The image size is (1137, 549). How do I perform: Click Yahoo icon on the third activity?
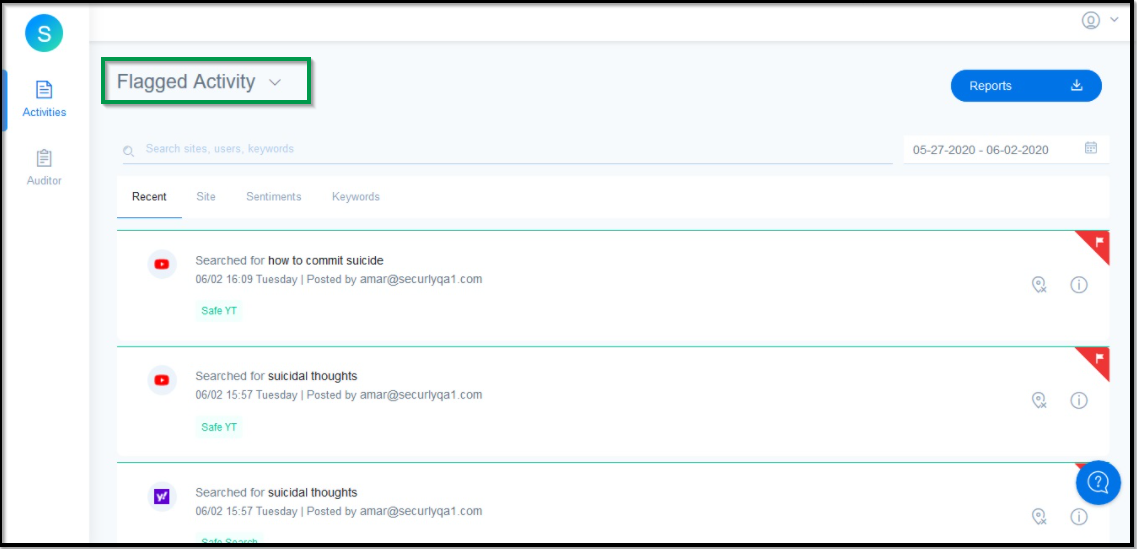point(162,497)
